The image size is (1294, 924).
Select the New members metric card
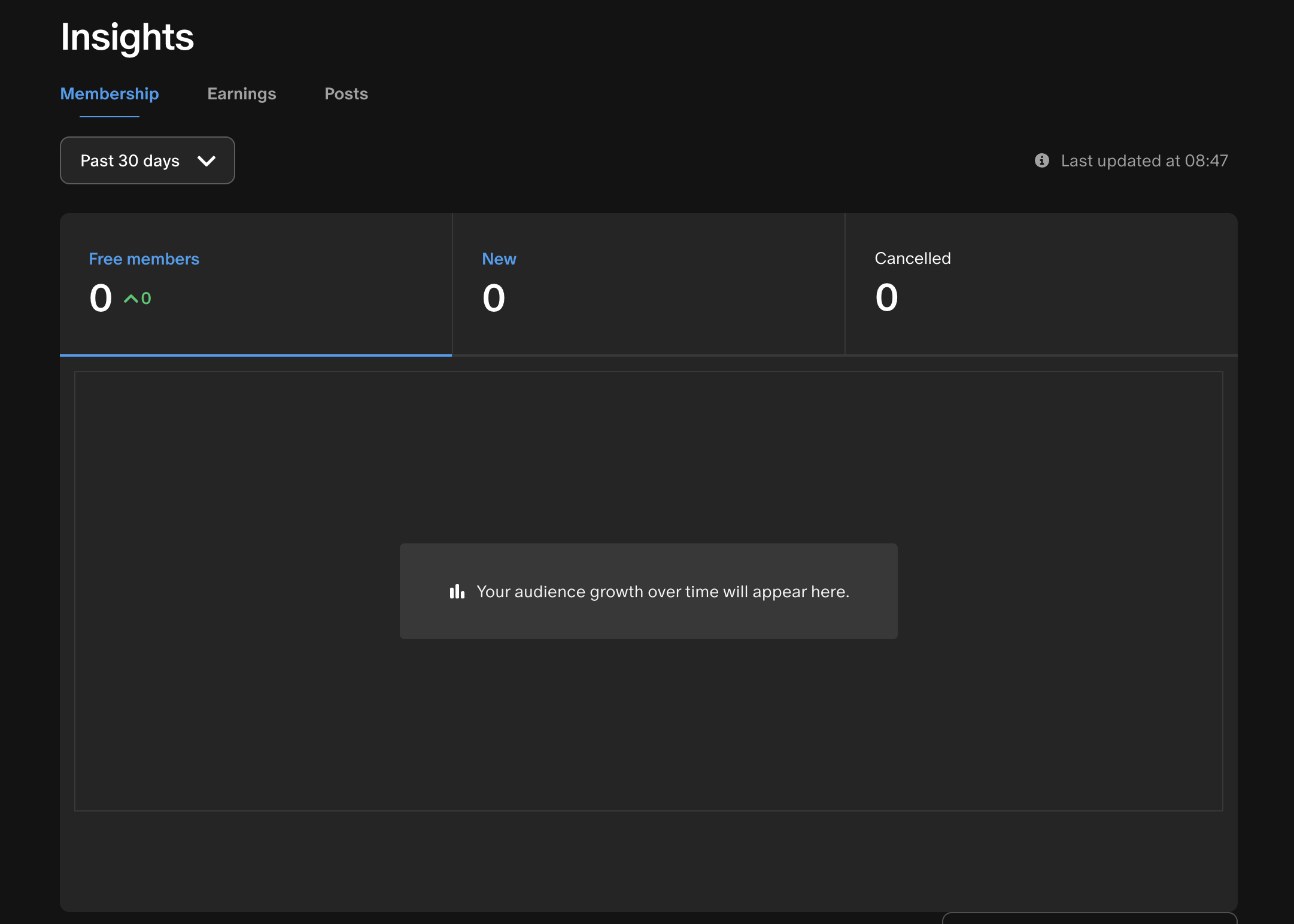click(x=648, y=284)
